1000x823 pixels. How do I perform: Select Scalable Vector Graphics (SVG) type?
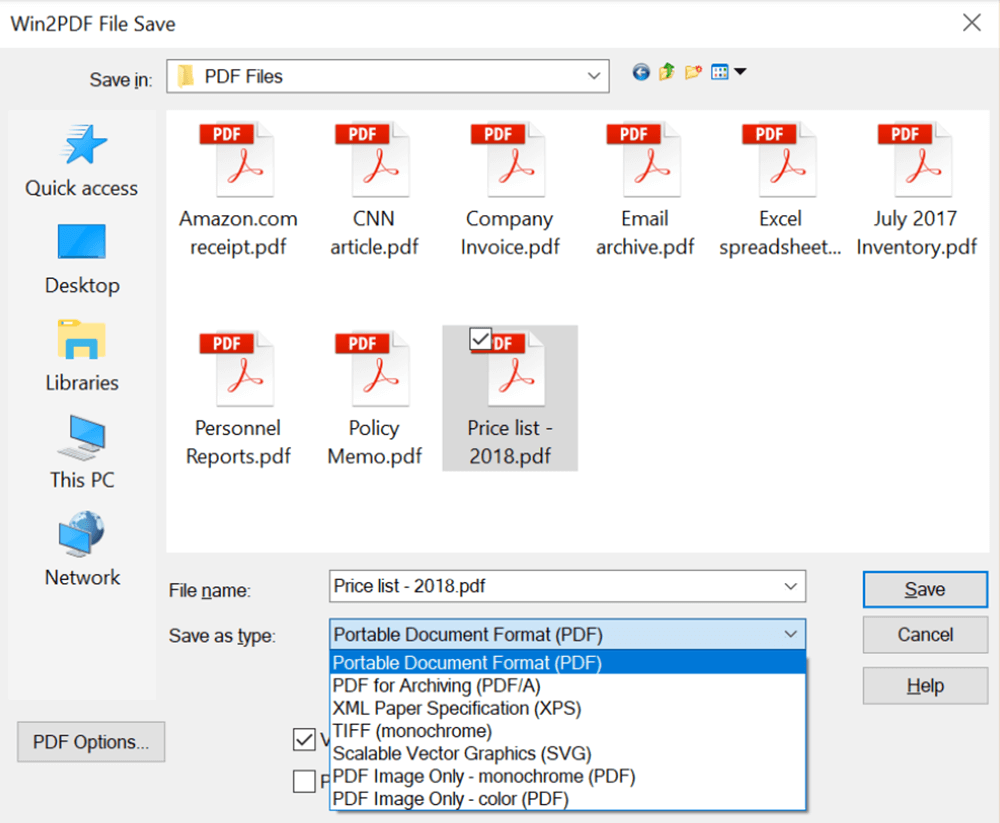coord(461,753)
